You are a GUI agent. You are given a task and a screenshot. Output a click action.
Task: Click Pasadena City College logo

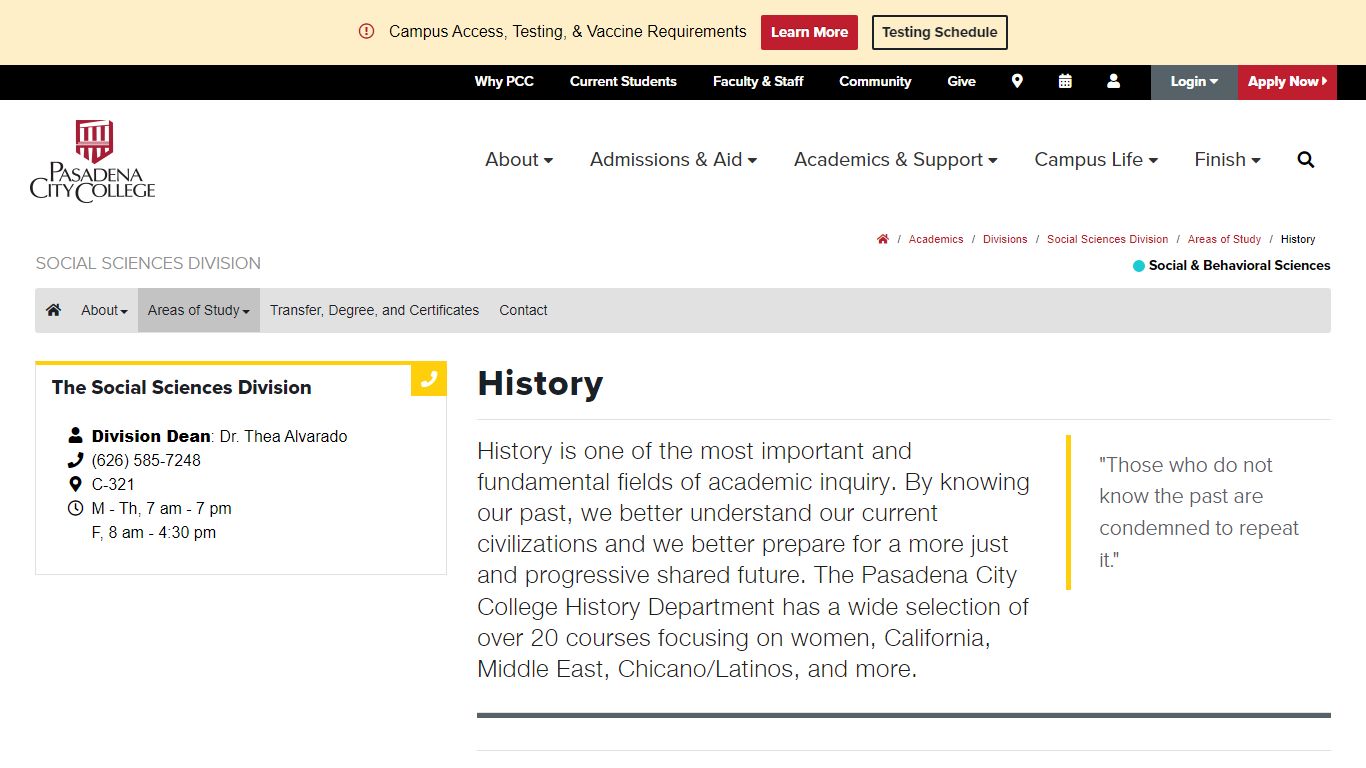(93, 162)
